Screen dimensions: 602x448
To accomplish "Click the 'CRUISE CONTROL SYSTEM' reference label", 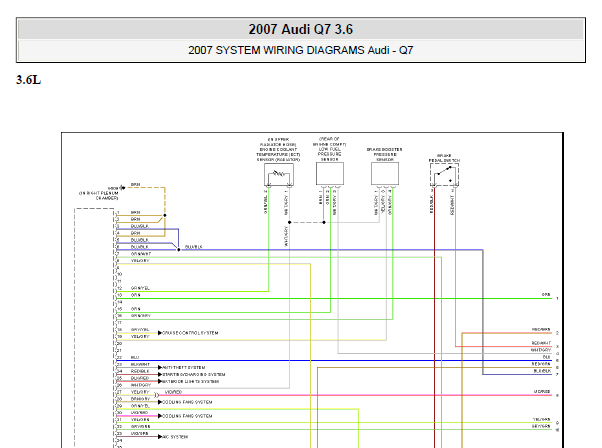I will [x=190, y=333].
